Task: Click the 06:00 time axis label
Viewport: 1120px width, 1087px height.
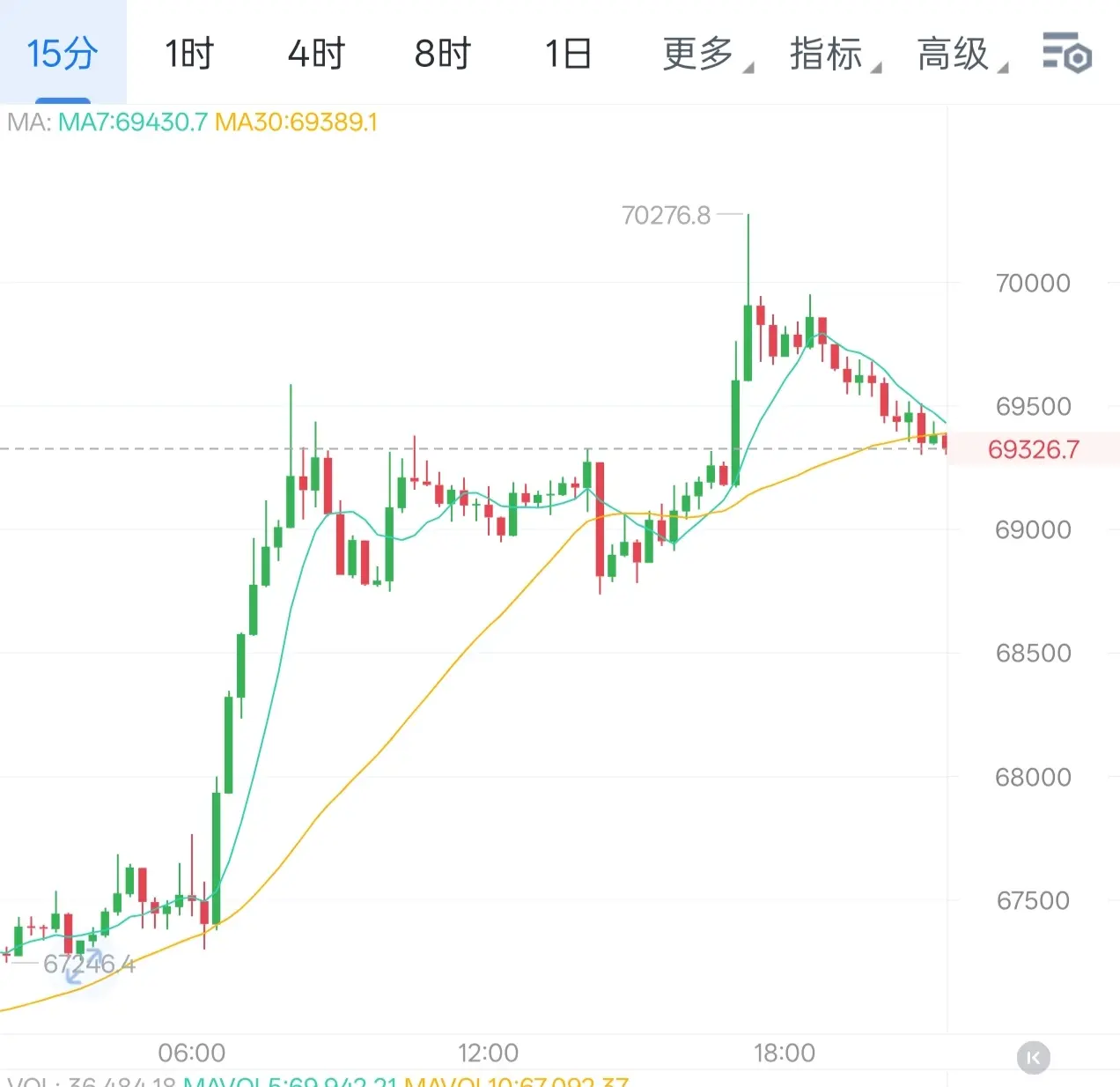Action: click(191, 1053)
